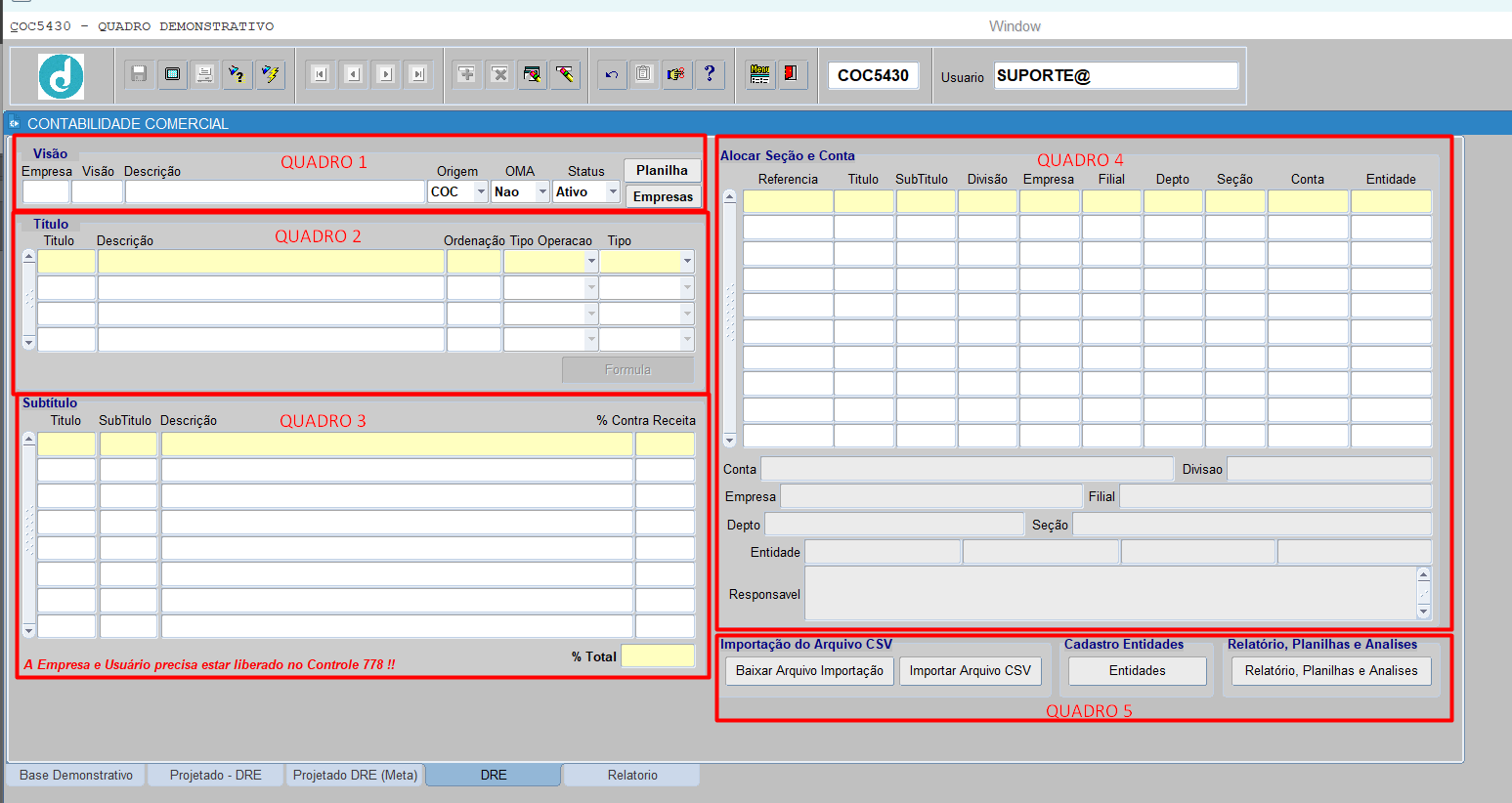Click the Usuario SUPORTE@ field
This screenshot has width=1512, height=803.
1116,75
